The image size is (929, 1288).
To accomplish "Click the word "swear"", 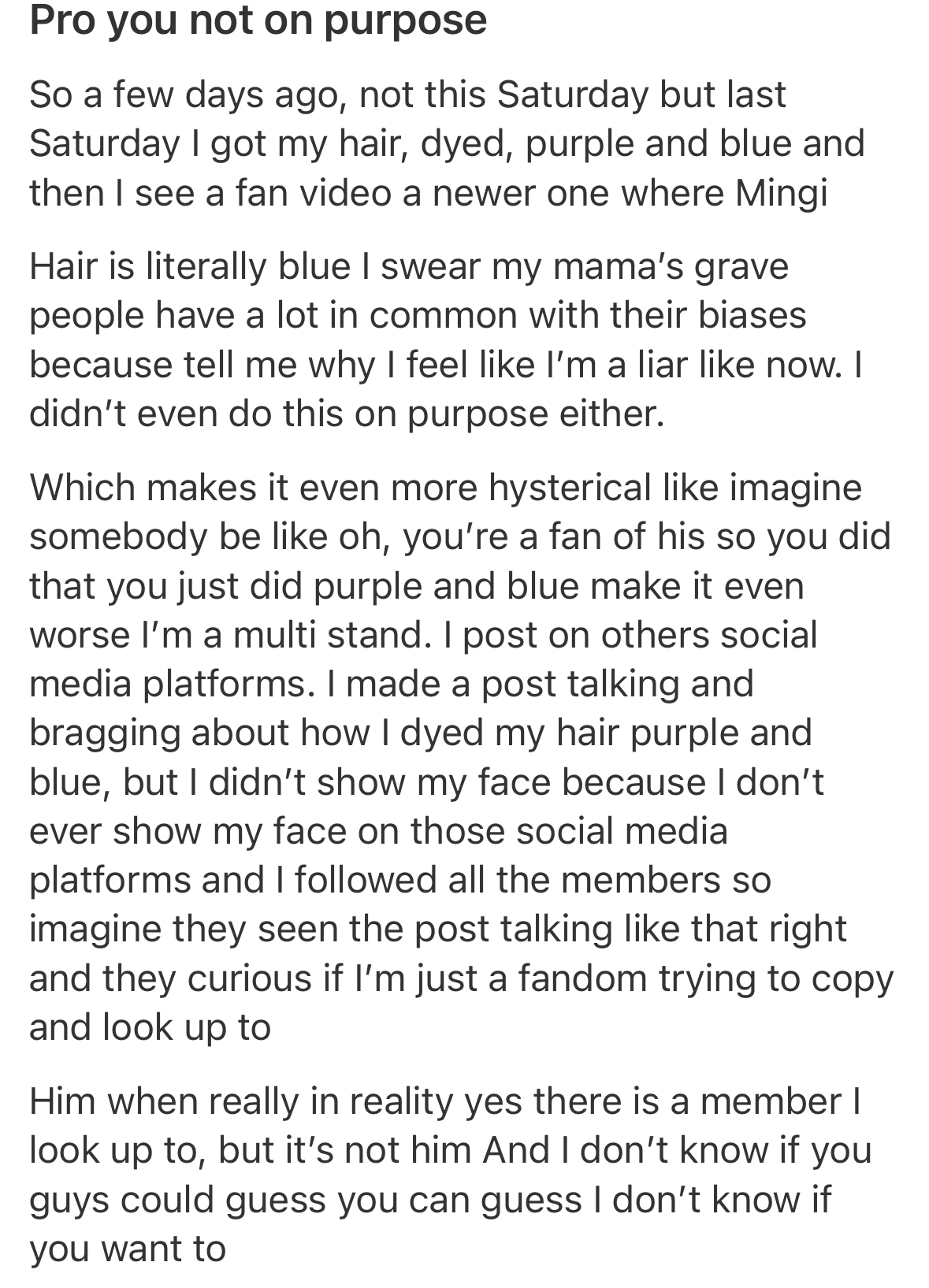I will click(431, 266).
